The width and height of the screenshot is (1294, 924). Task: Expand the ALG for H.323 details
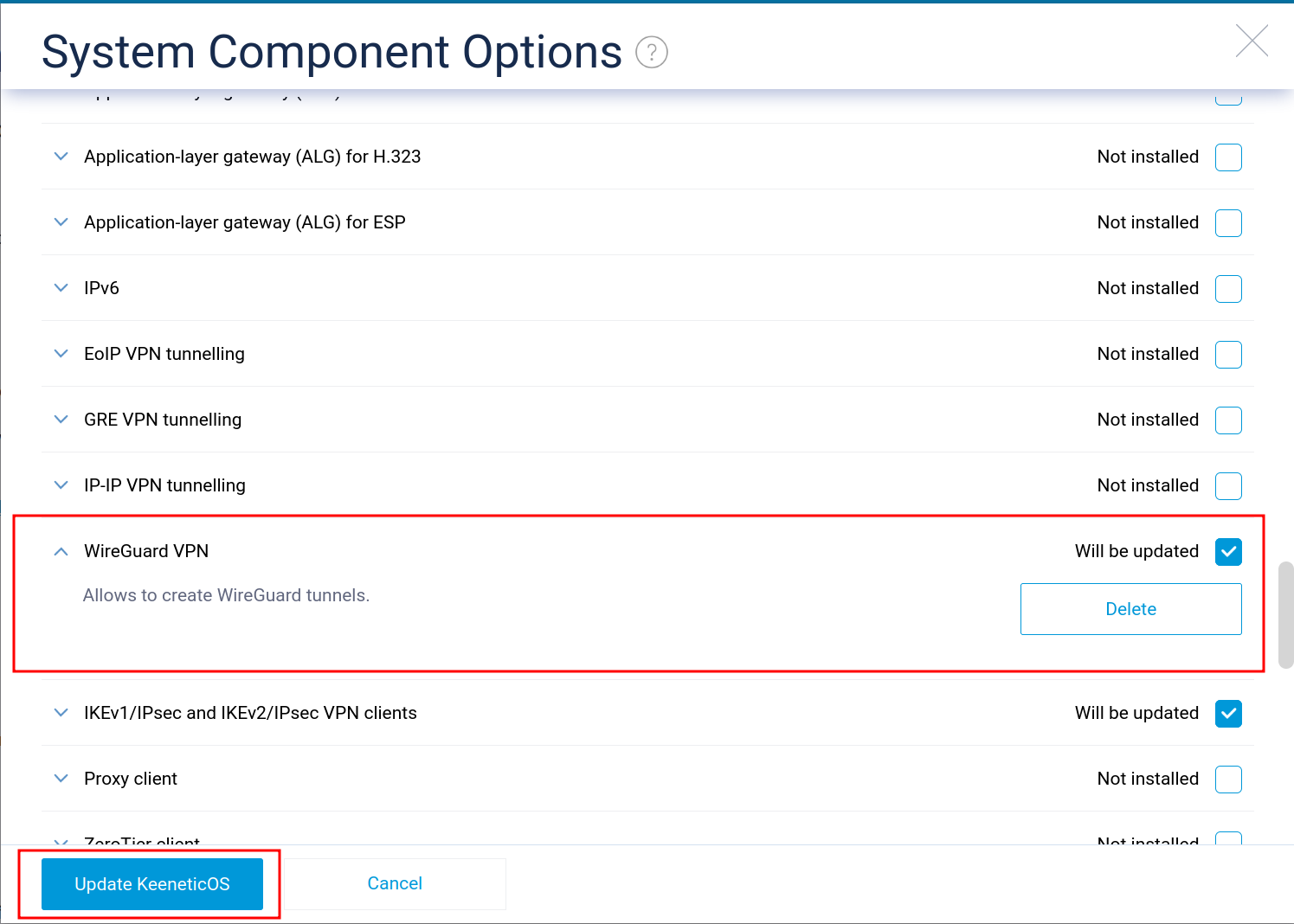click(61, 157)
